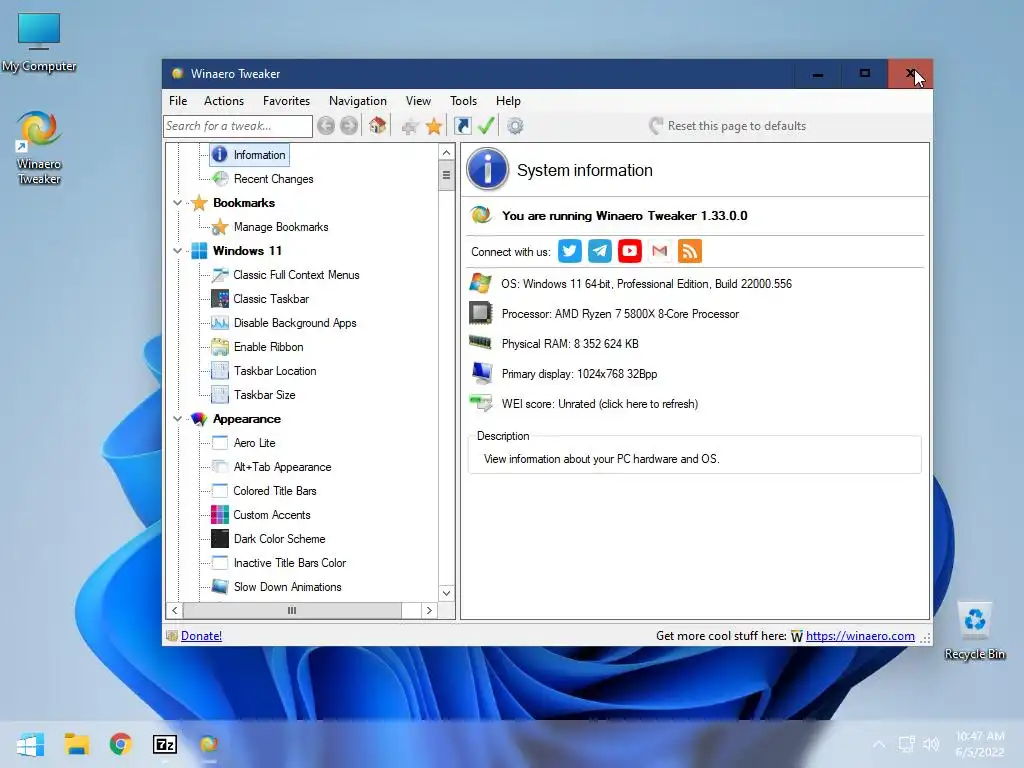Click the Windows 11 category label in the tree
This screenshot has height=768, width=1024.
click(247, 251)
